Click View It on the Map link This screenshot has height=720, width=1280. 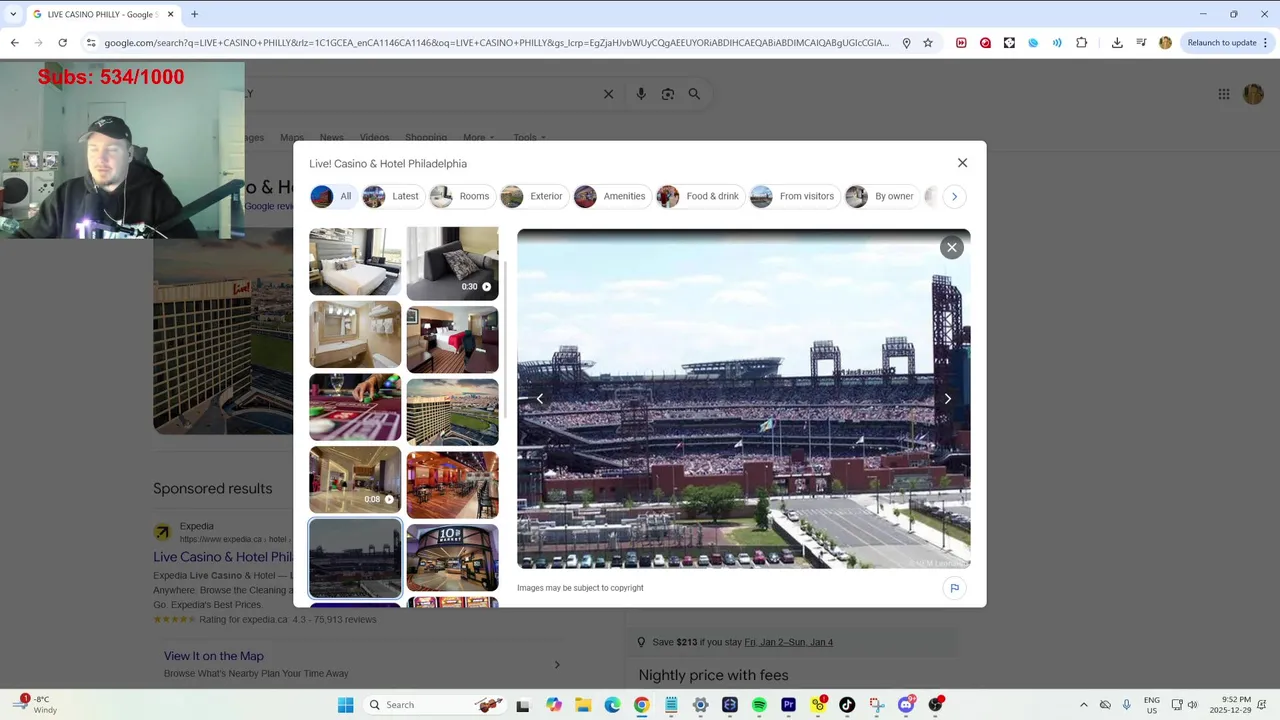pos(214,656)
